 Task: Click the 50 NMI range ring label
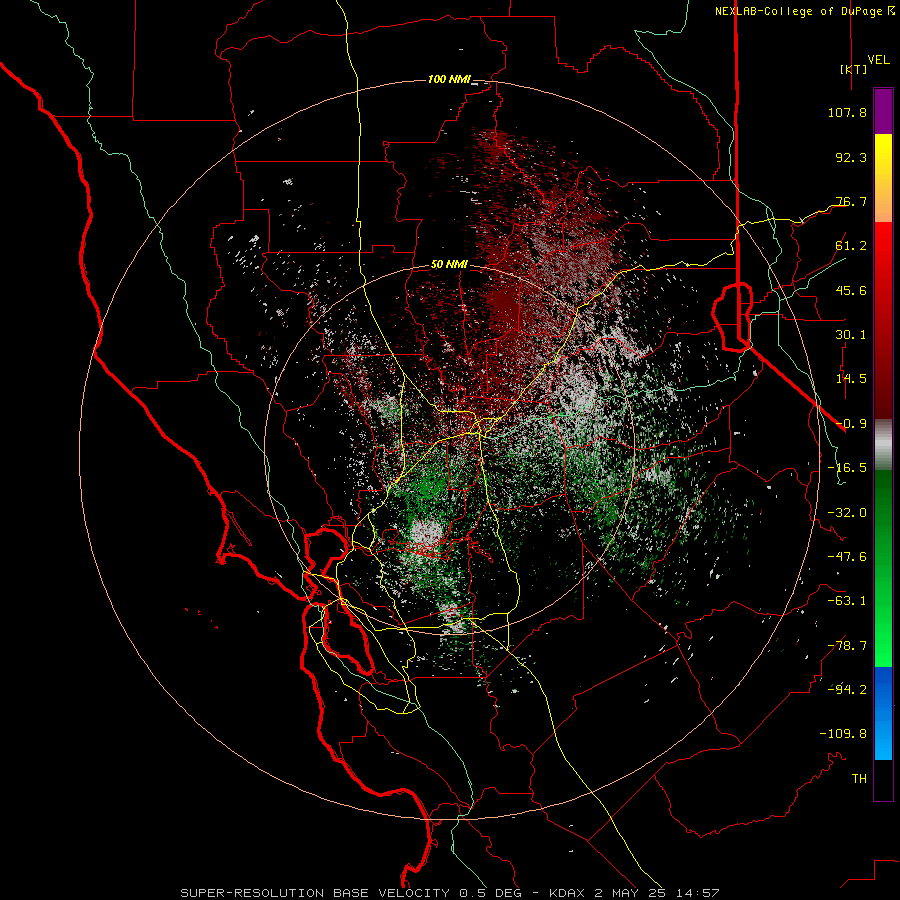pos(449,265)
